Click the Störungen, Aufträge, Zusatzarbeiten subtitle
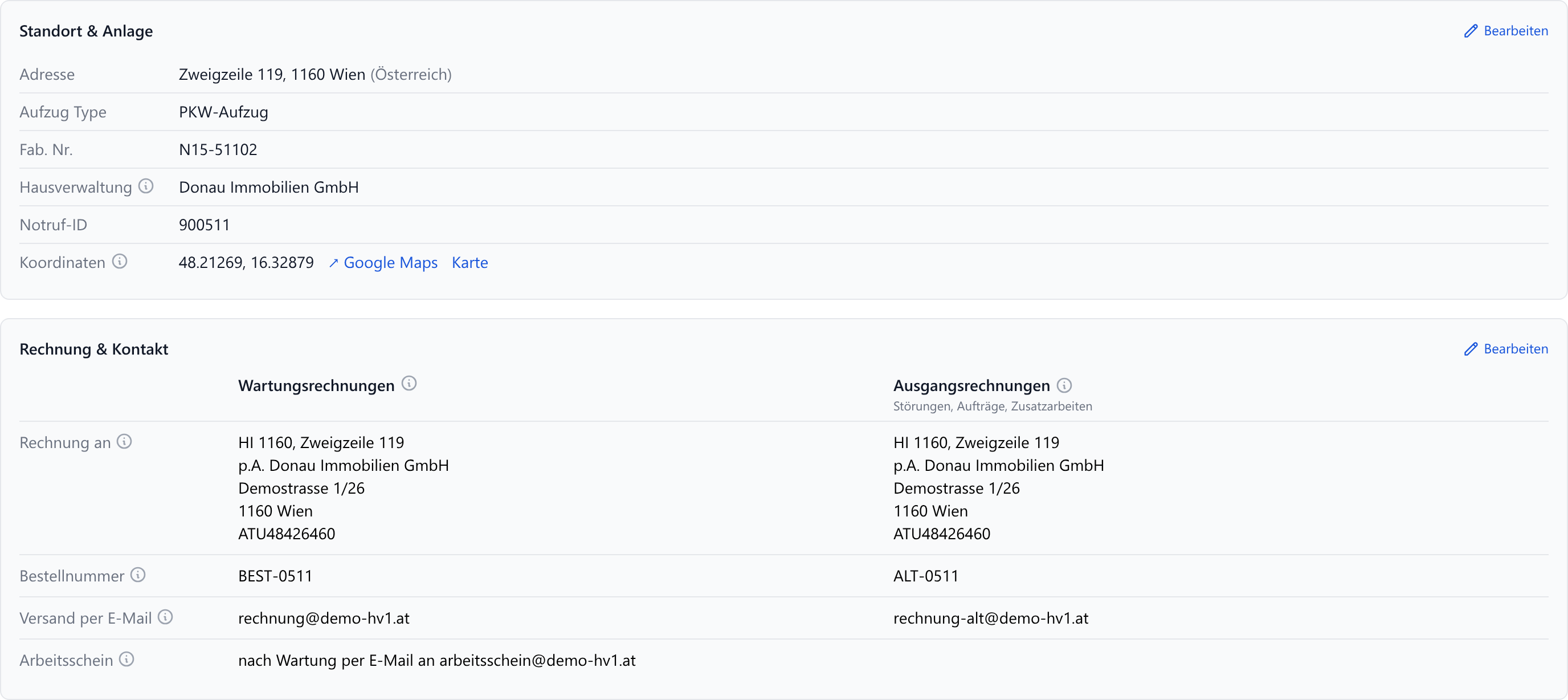Screen dimensions: 1568x700 coord(992,406)
